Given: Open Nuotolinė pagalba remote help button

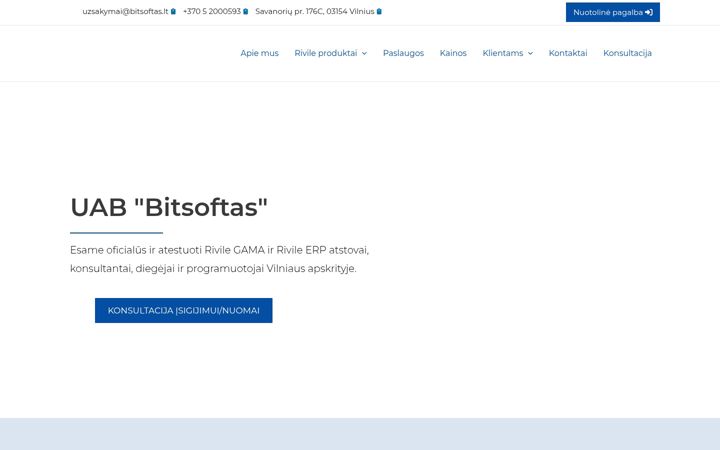Looking at the screenshot, I should click(x=613, y=12).
